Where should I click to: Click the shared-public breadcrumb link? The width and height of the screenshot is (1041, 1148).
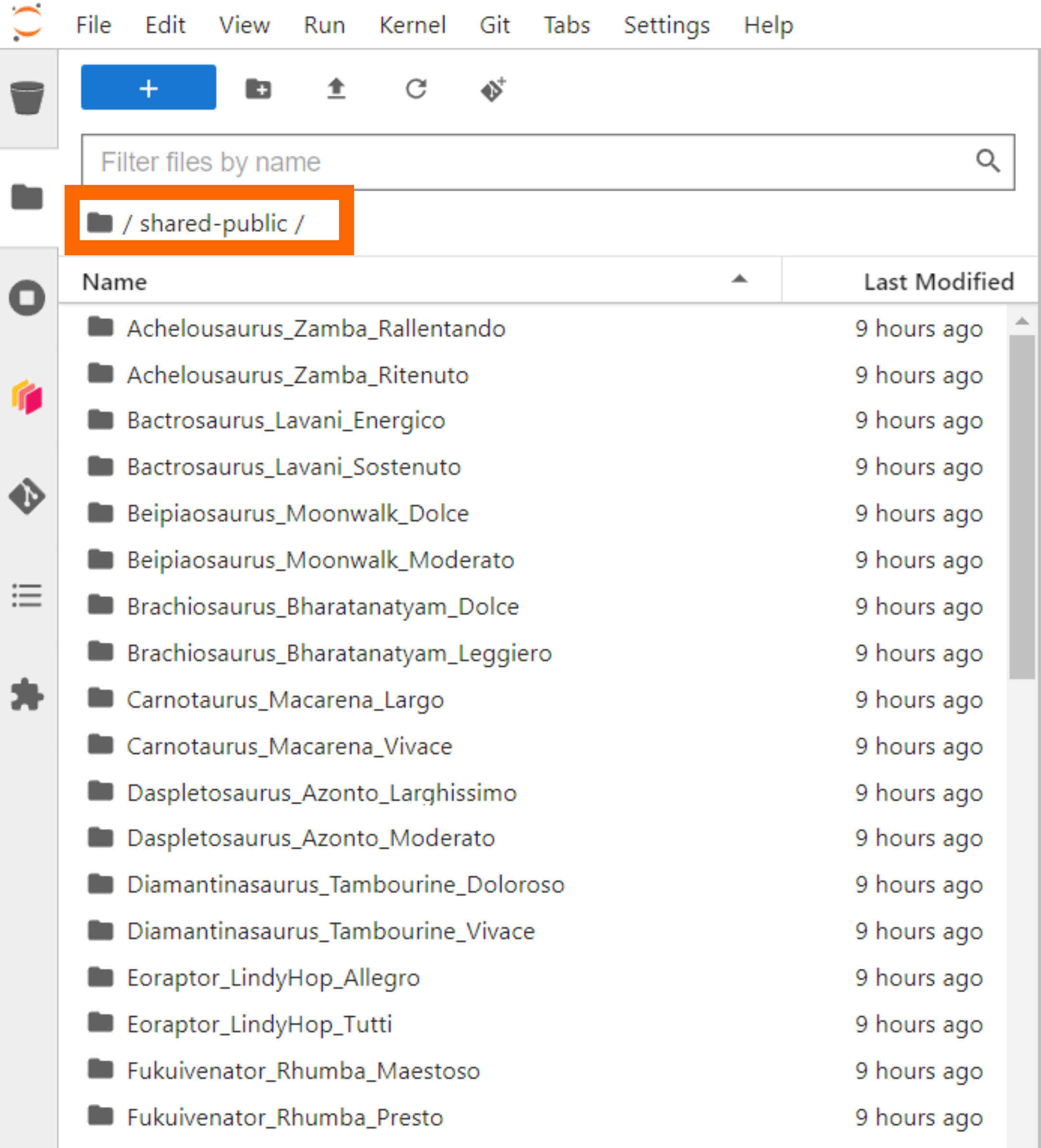coord(213,223)
